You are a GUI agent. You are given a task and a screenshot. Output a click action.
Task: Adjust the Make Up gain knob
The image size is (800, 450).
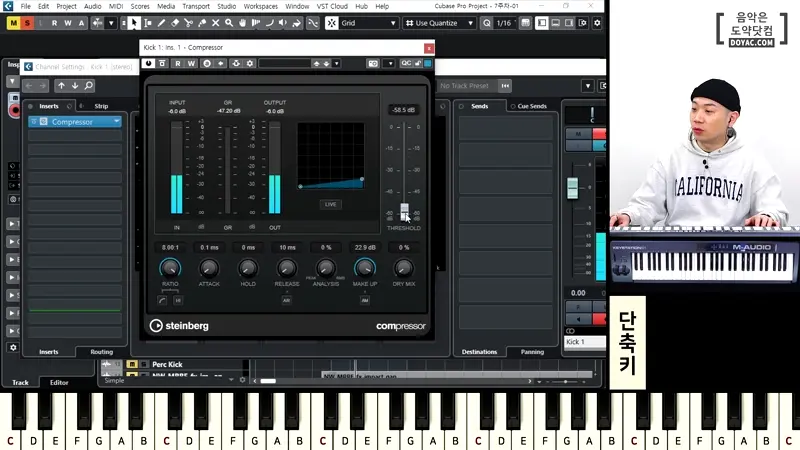coord(364,267)
